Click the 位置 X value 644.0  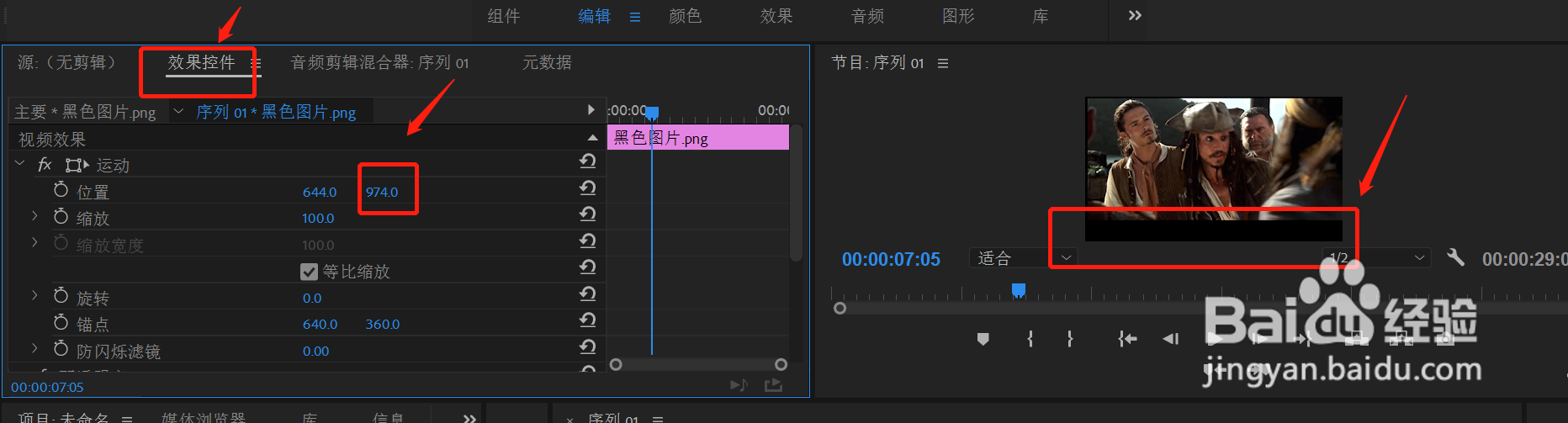click(x=320, y=193)
